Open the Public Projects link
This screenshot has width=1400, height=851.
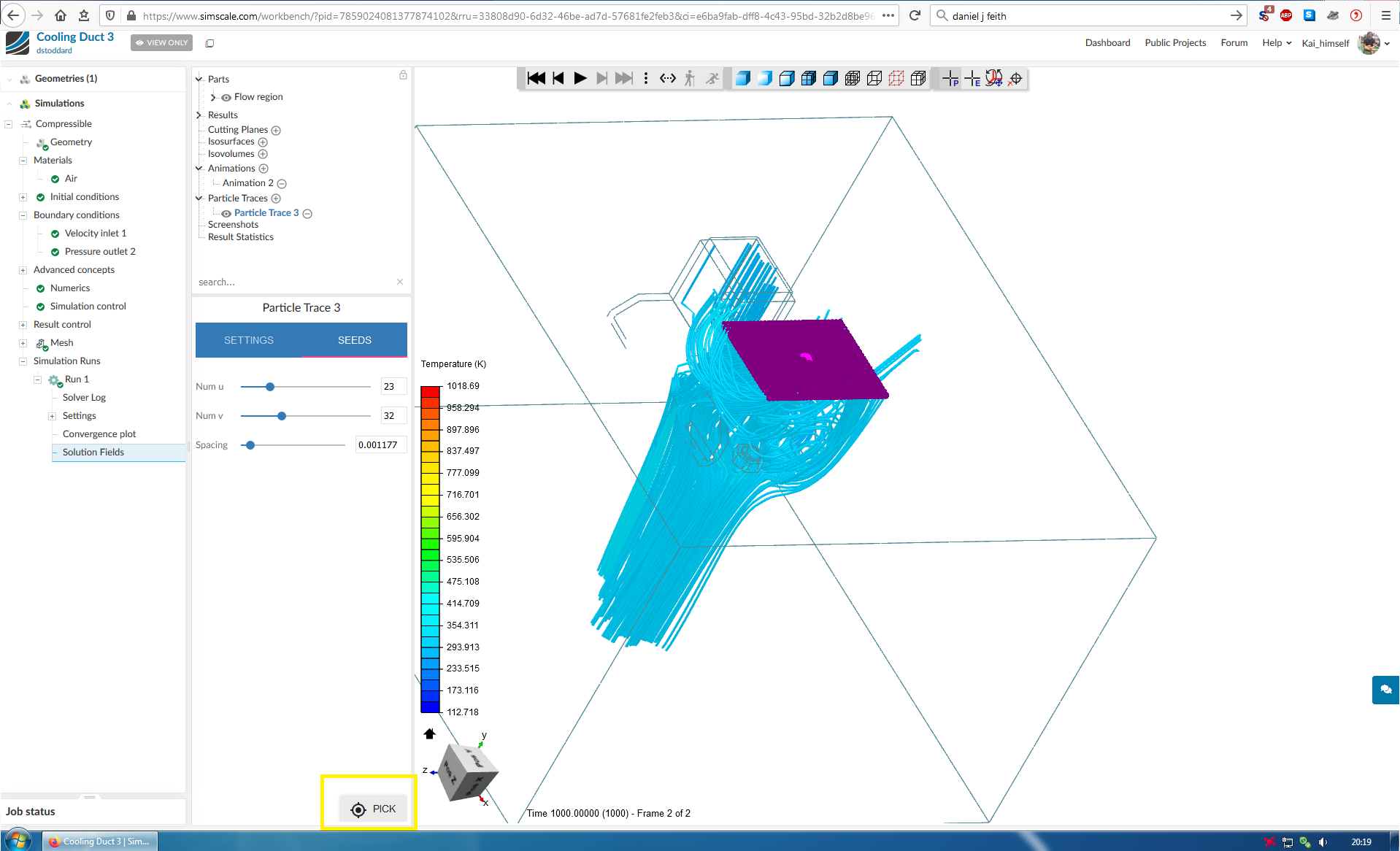1174,42
